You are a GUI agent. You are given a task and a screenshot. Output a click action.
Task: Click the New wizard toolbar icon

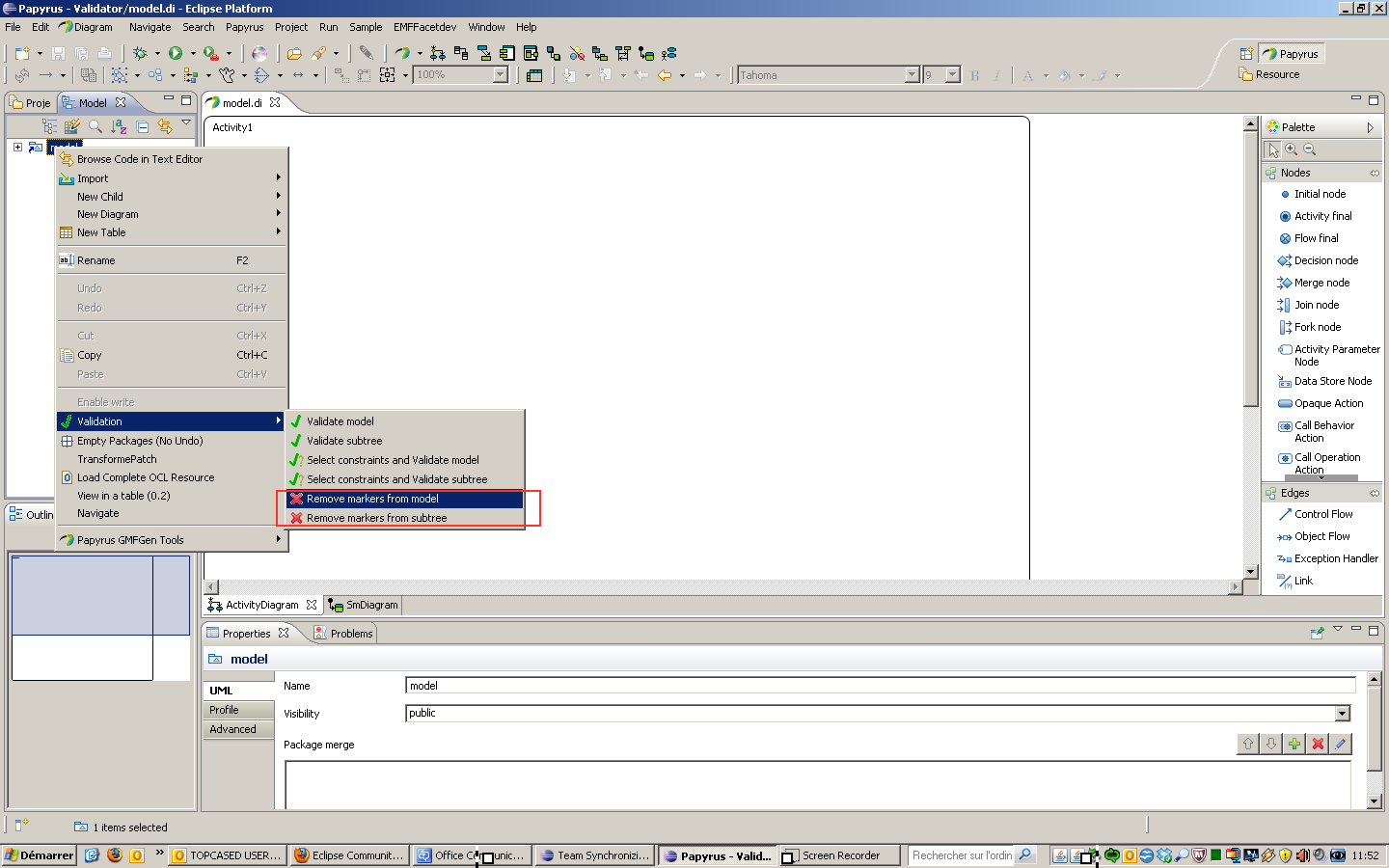tap(22, 53)
